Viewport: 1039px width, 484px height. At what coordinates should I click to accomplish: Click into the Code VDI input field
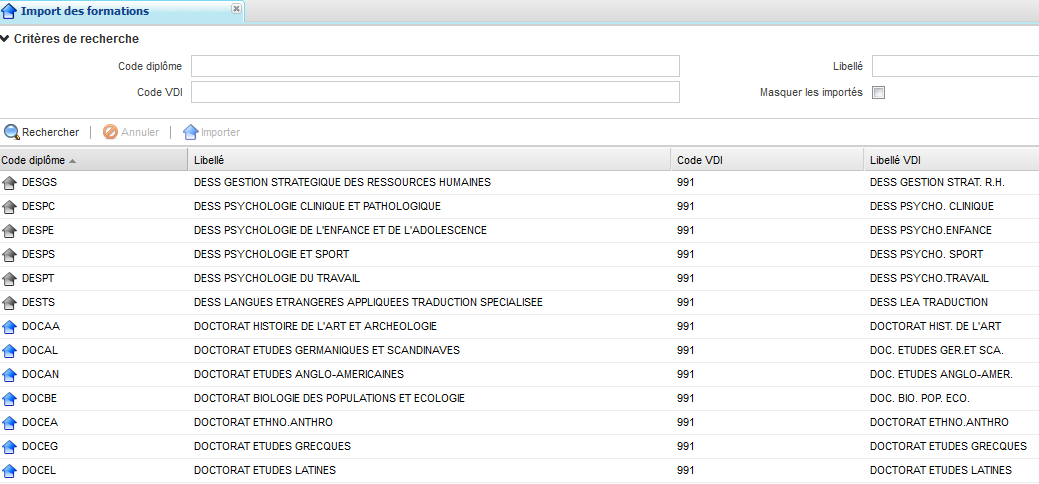click(x=435, y=93)
